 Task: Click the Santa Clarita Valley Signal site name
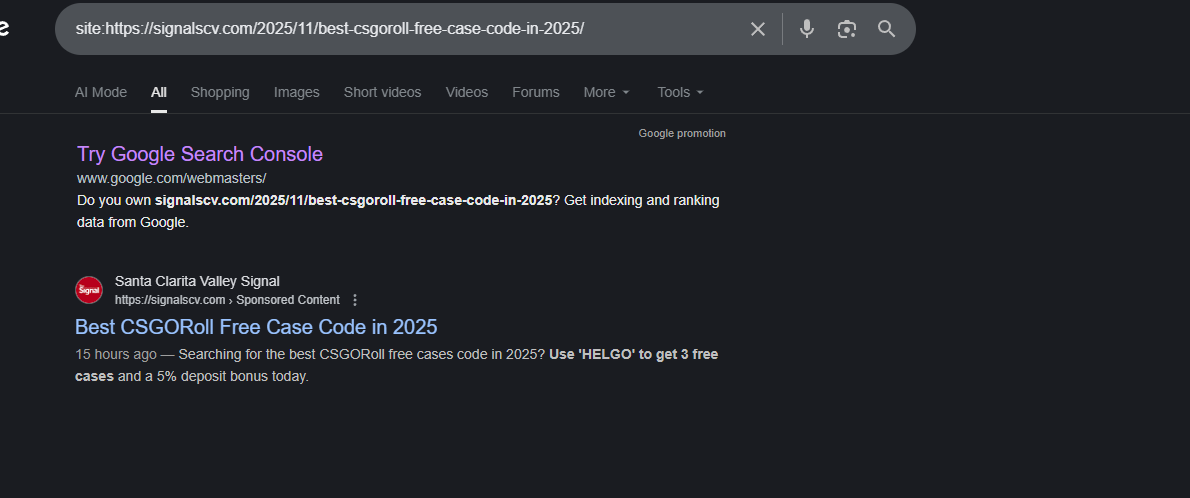point(197,281)
